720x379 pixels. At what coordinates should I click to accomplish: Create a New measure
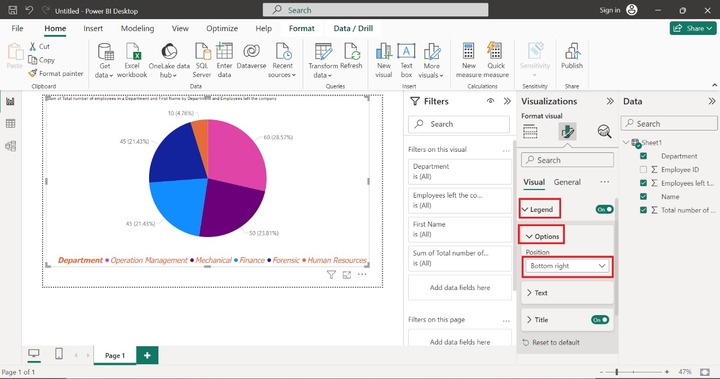tap(468, 60)
